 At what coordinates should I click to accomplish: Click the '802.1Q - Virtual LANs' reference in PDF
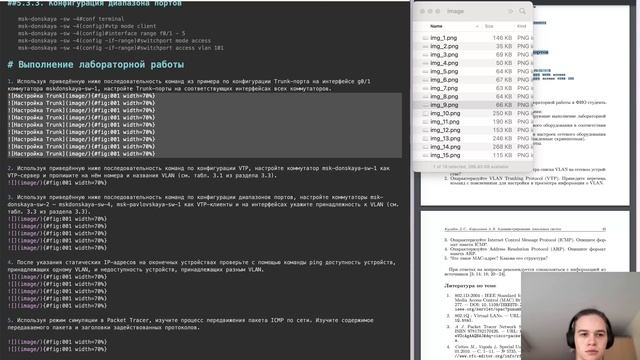tap(488, 318)
